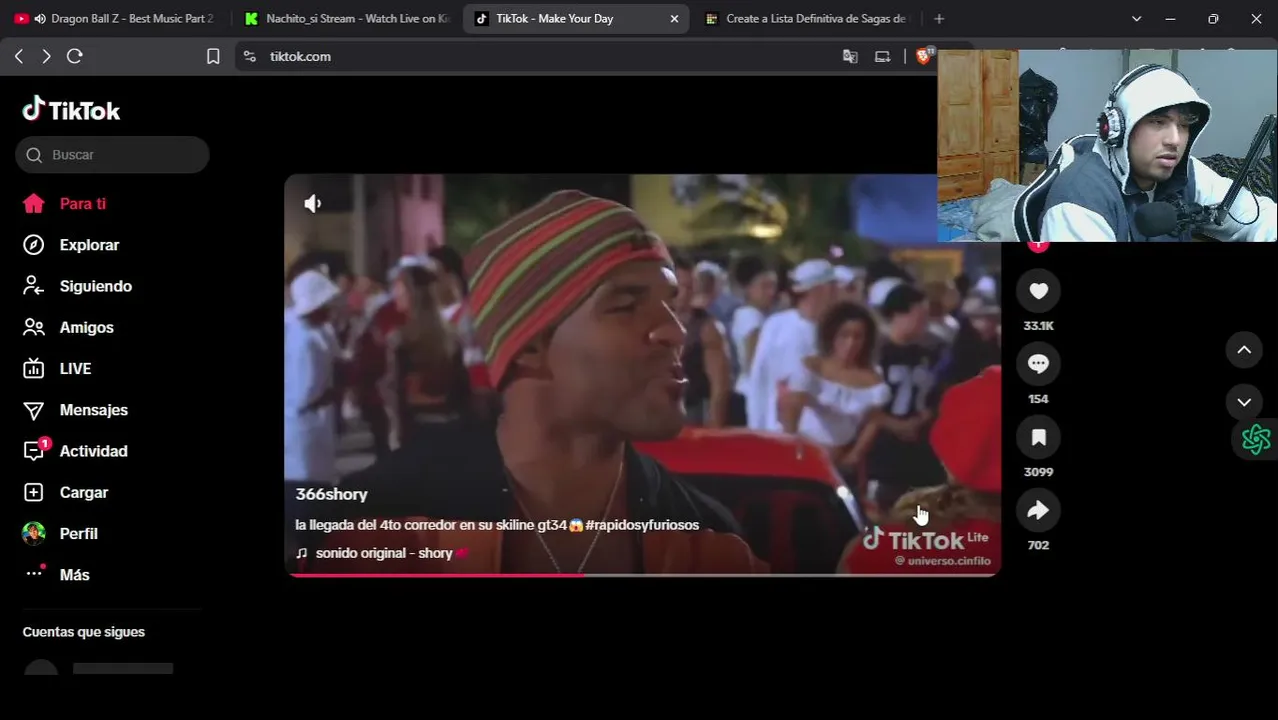Click the Cuentas que sigues heading

point(84,632)
